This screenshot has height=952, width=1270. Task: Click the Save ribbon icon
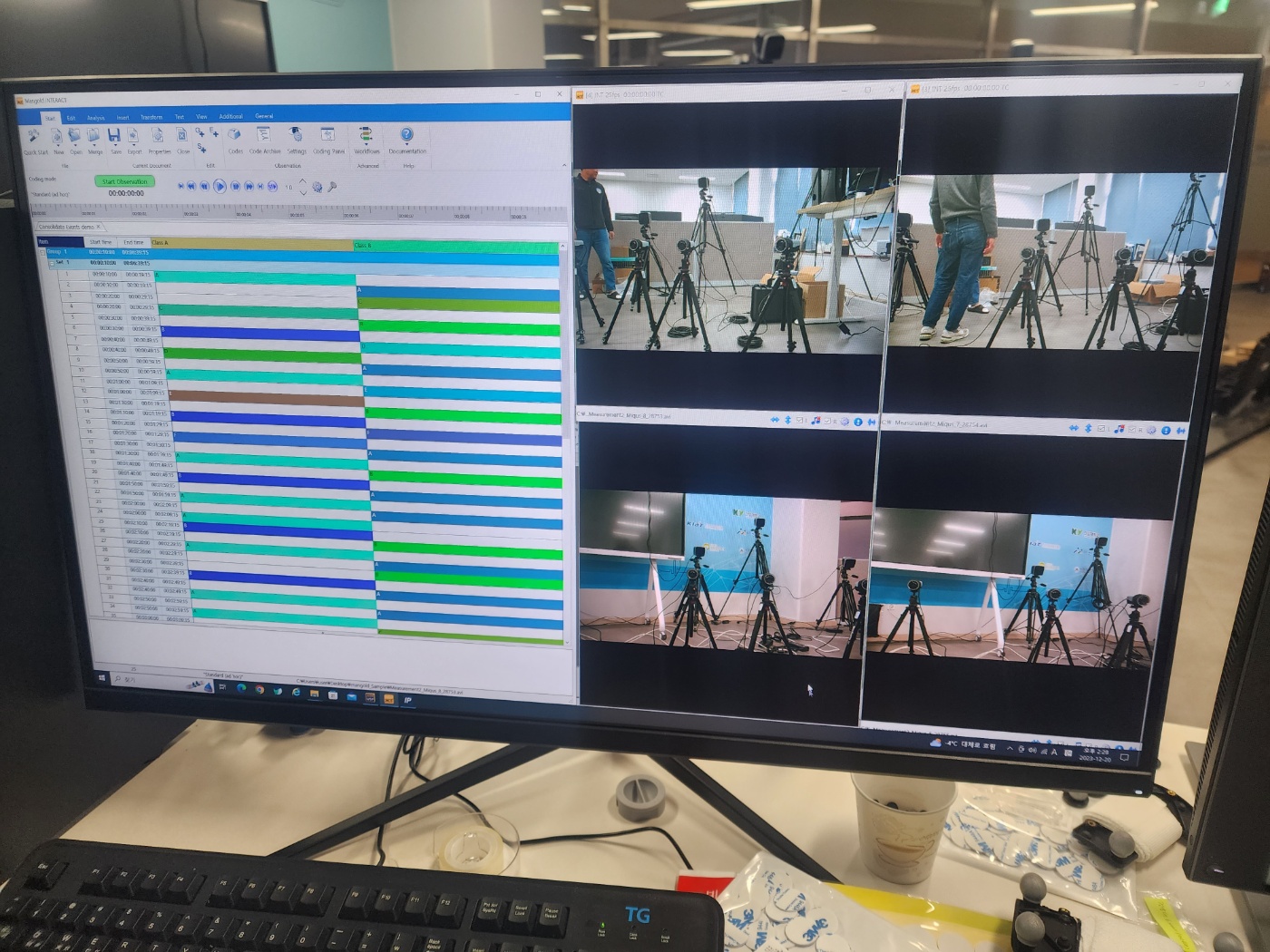(114, 135)
